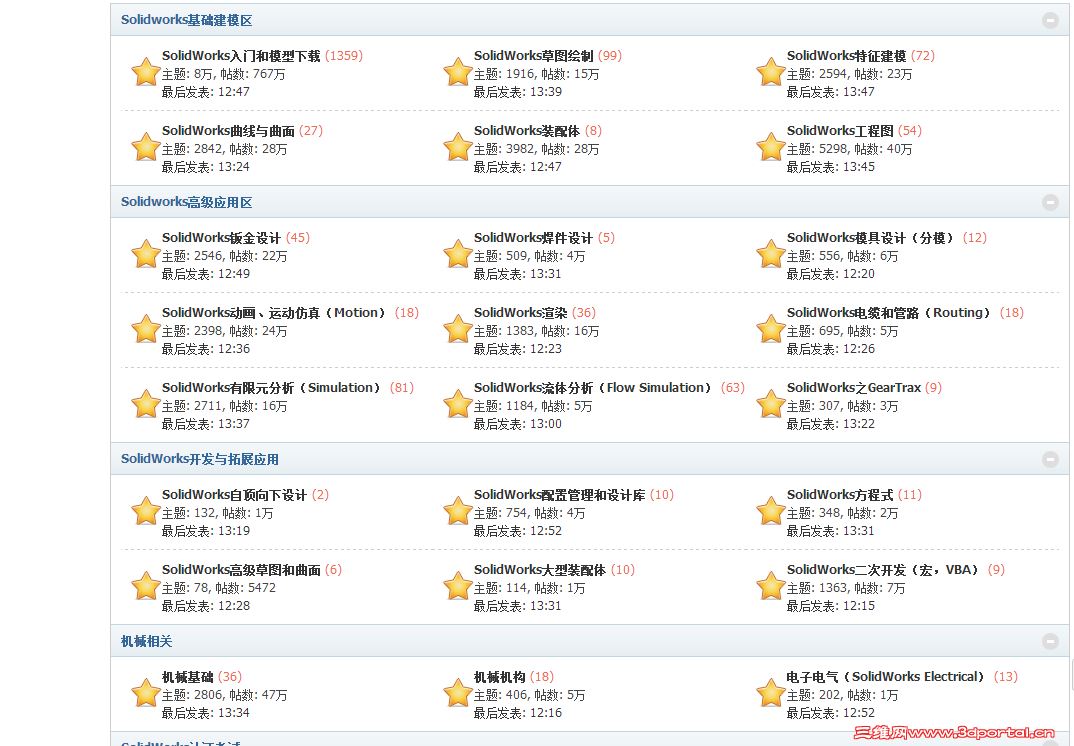Click last post time 13:34 under 机械基础
The height and width of the screenshot is (746, 1074).
(x=234, y=712)
